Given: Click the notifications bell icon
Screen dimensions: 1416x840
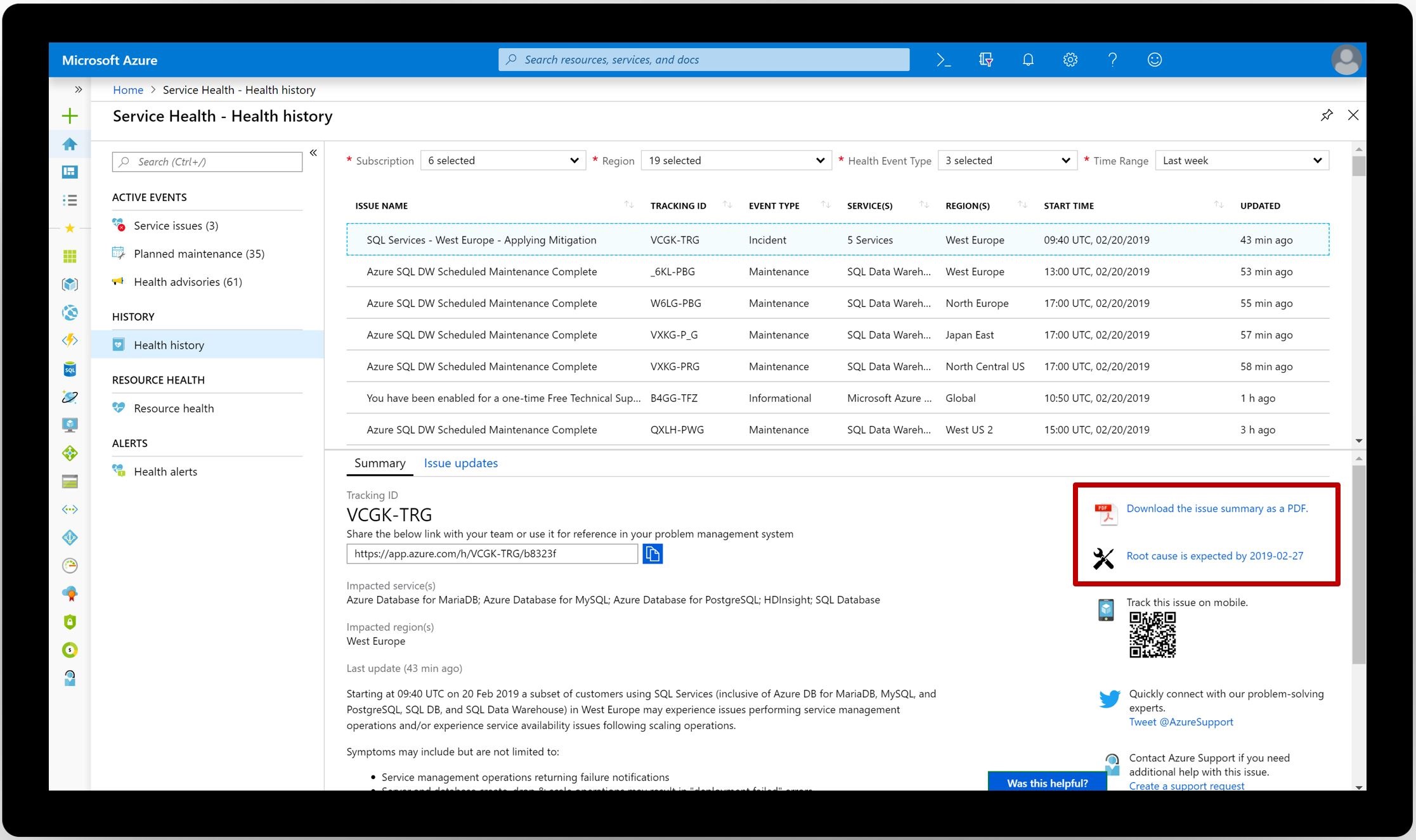Looking at the screenshot, I should pos(1028,60).
